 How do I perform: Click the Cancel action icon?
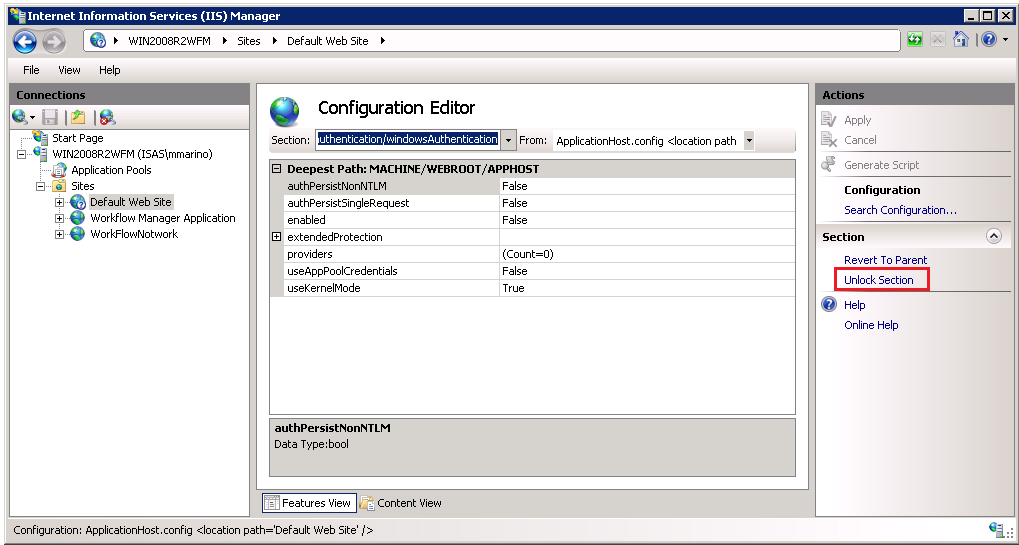click(829, 140)
